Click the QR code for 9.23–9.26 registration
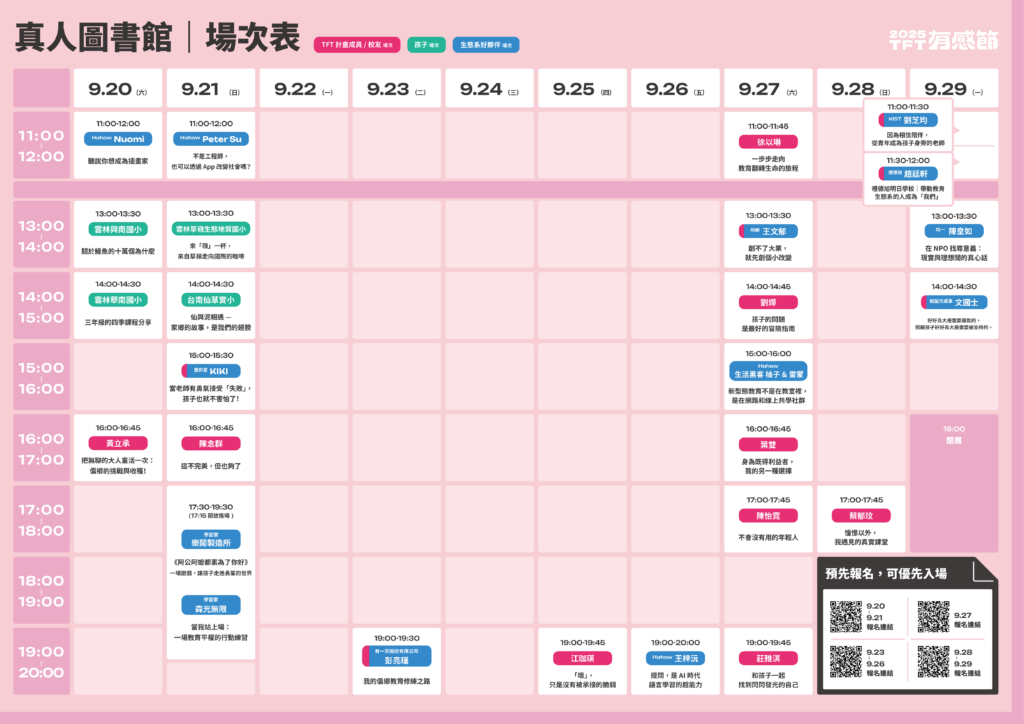The width and height of the screenshot is (1024, 724). tap(845, 661)
